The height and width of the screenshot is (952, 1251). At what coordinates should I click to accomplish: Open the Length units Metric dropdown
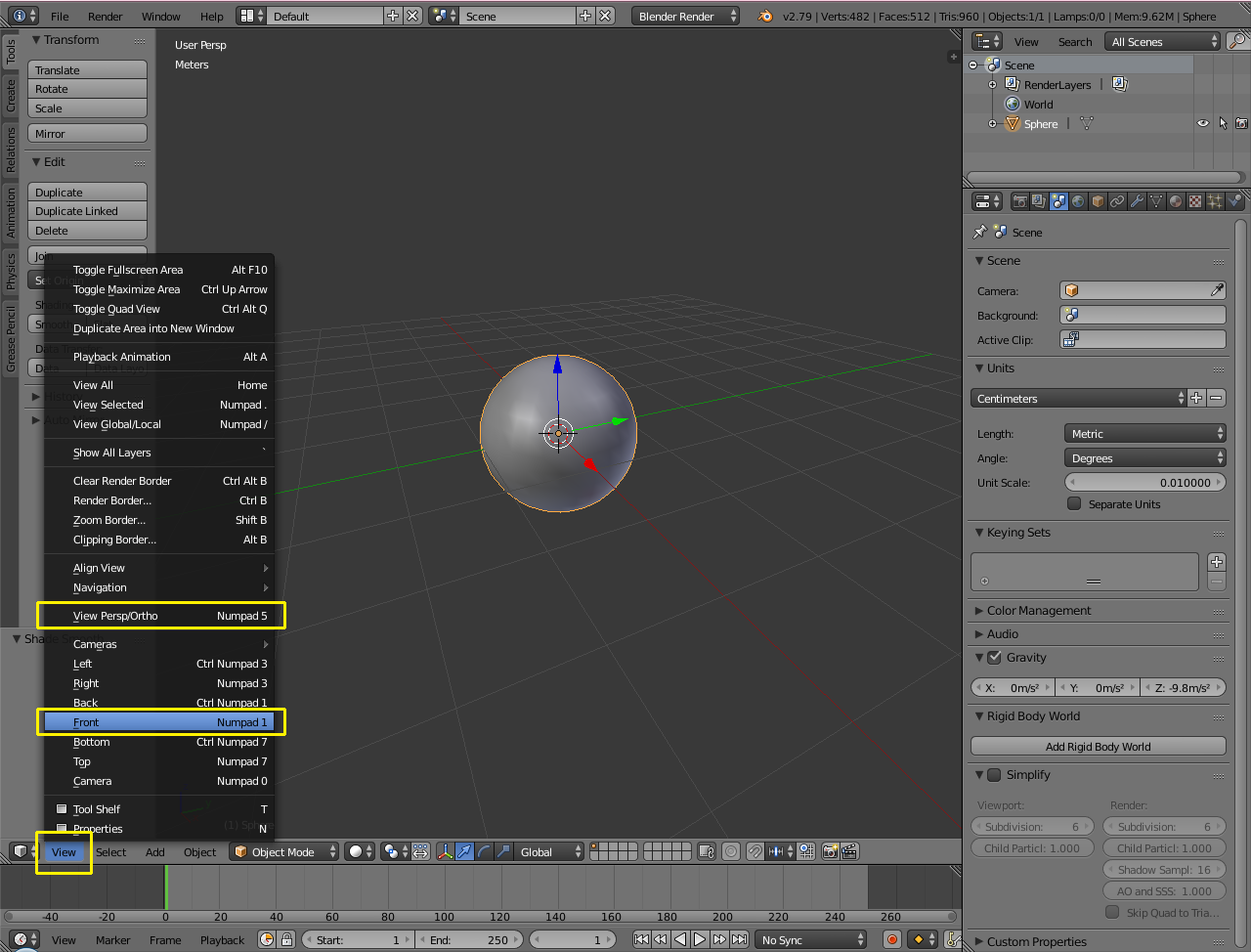click(1144, 434)
